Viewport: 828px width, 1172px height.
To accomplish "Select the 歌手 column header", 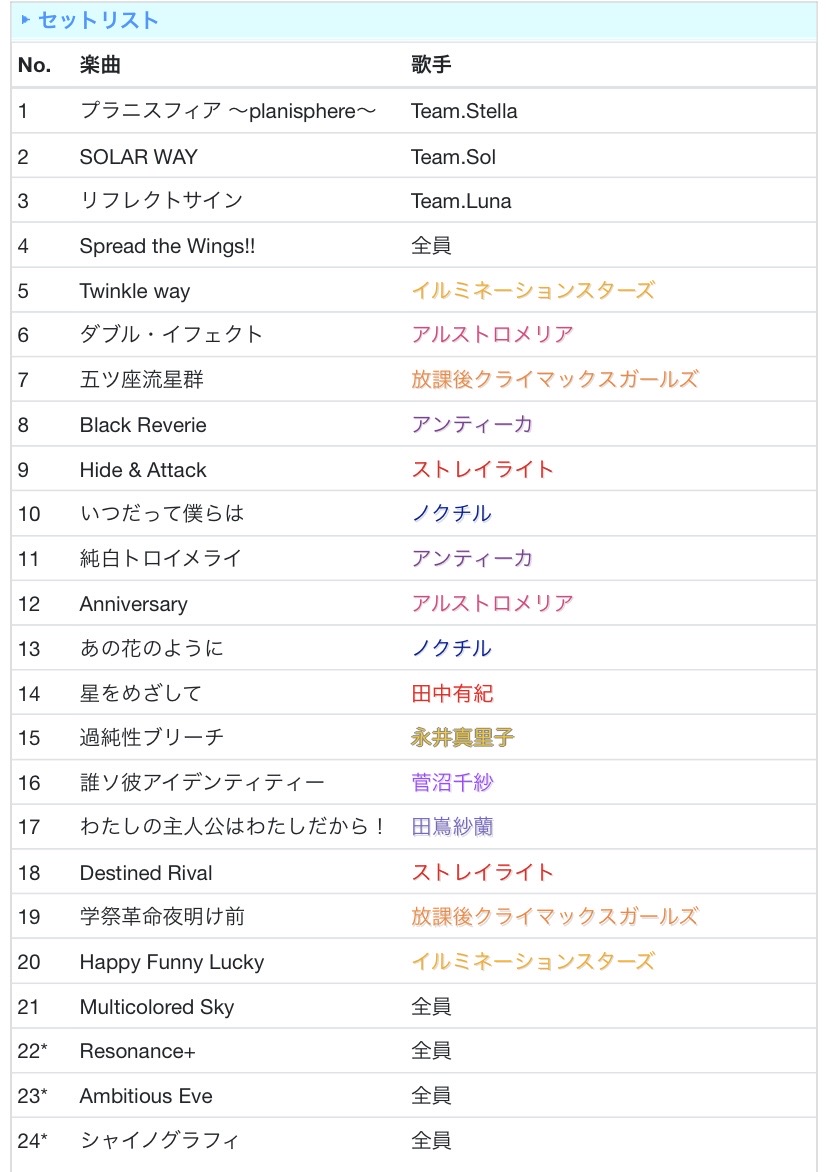I will click(x=431, y=65).
